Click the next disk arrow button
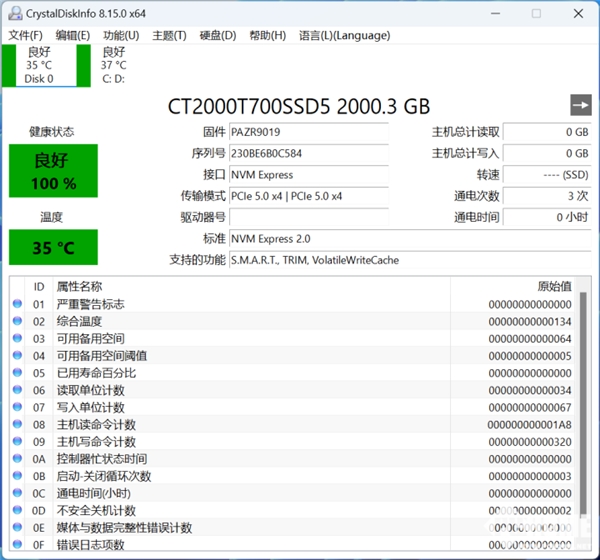This screenshot has width=600, height=560. coord(580,105)
